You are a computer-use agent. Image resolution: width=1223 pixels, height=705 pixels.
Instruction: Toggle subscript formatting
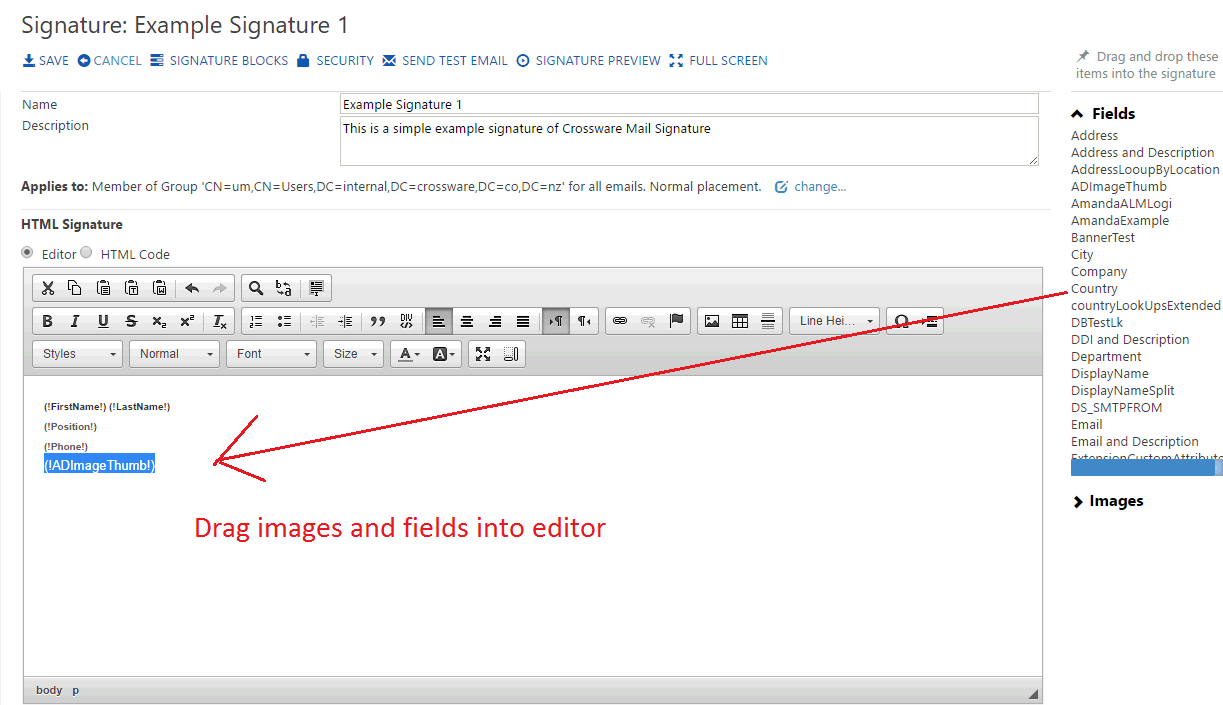click(x=159, y=321)
